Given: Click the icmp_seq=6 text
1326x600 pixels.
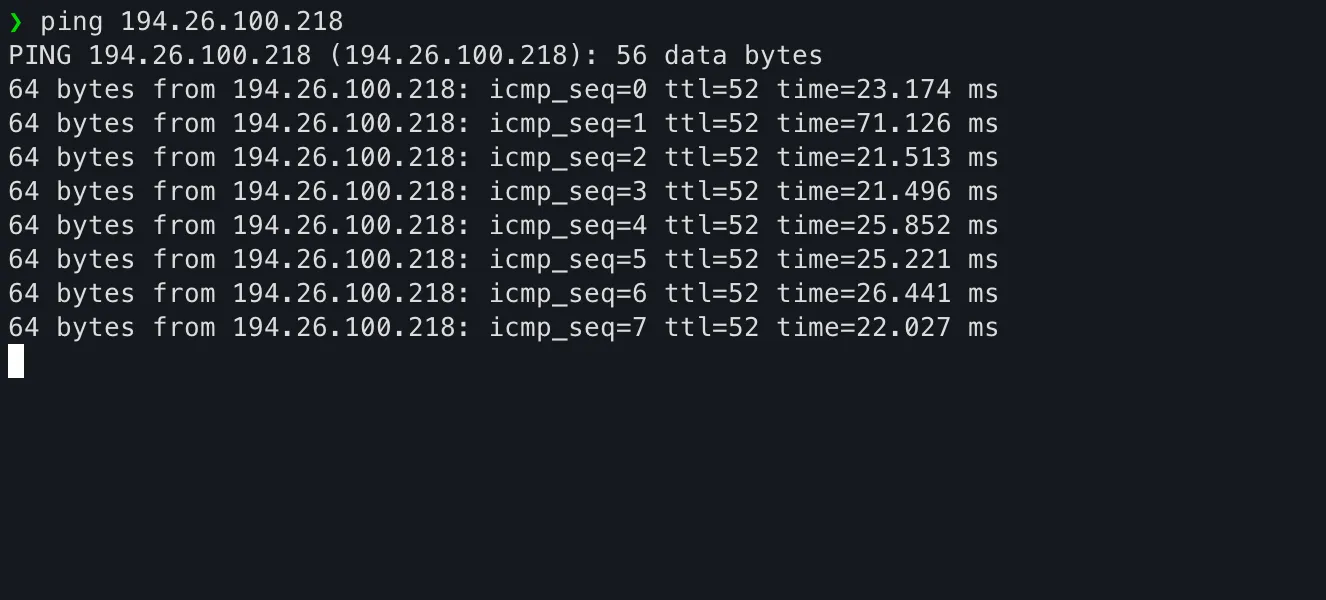Looking at the screenshot, I should point(568,294).
